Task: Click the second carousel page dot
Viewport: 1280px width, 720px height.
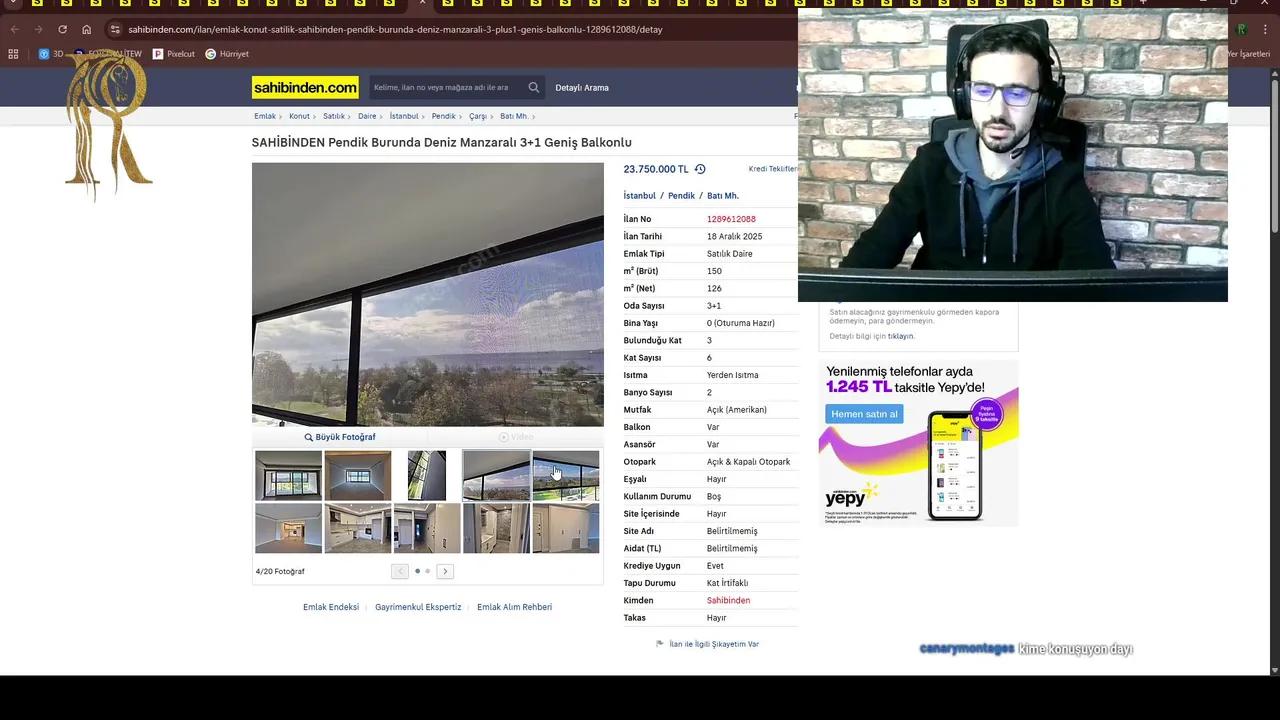Action: coord(427,571)
